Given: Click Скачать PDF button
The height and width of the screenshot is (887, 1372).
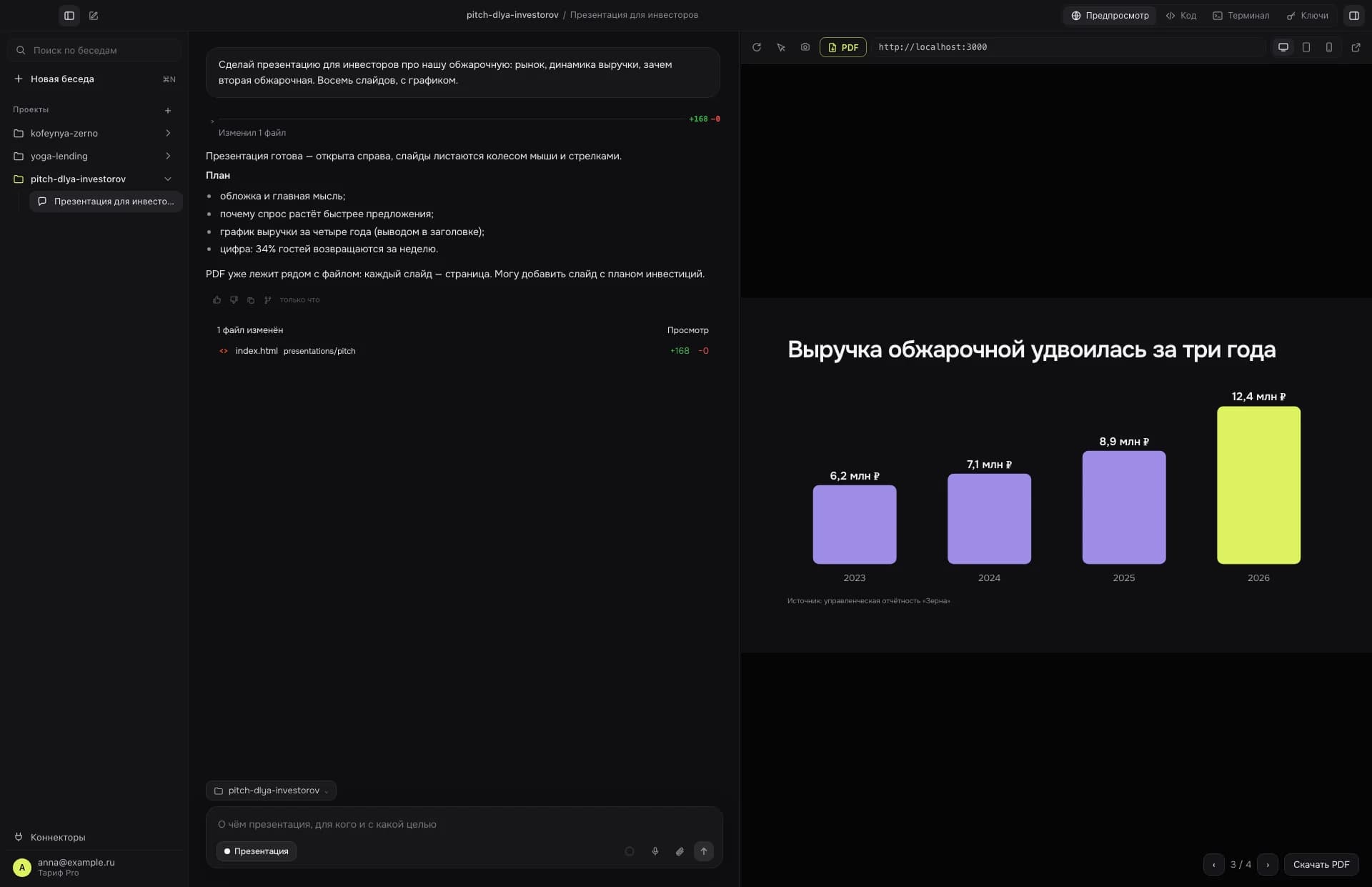Looking at the screenshot, I should (x=1321, y=865).
